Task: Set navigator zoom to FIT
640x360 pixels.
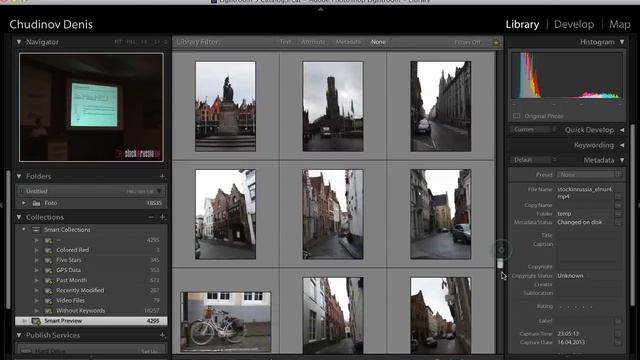Action: 118,42
